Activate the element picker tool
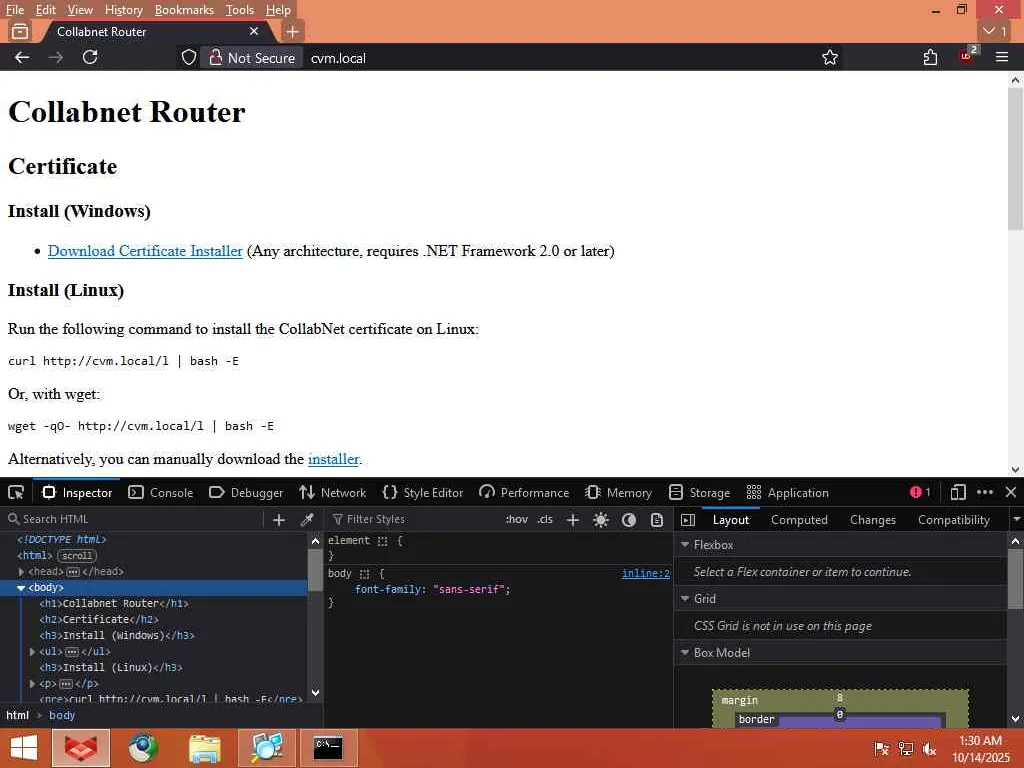The height and width of the screenshot is (768, 1024). (x=16, y=492)
